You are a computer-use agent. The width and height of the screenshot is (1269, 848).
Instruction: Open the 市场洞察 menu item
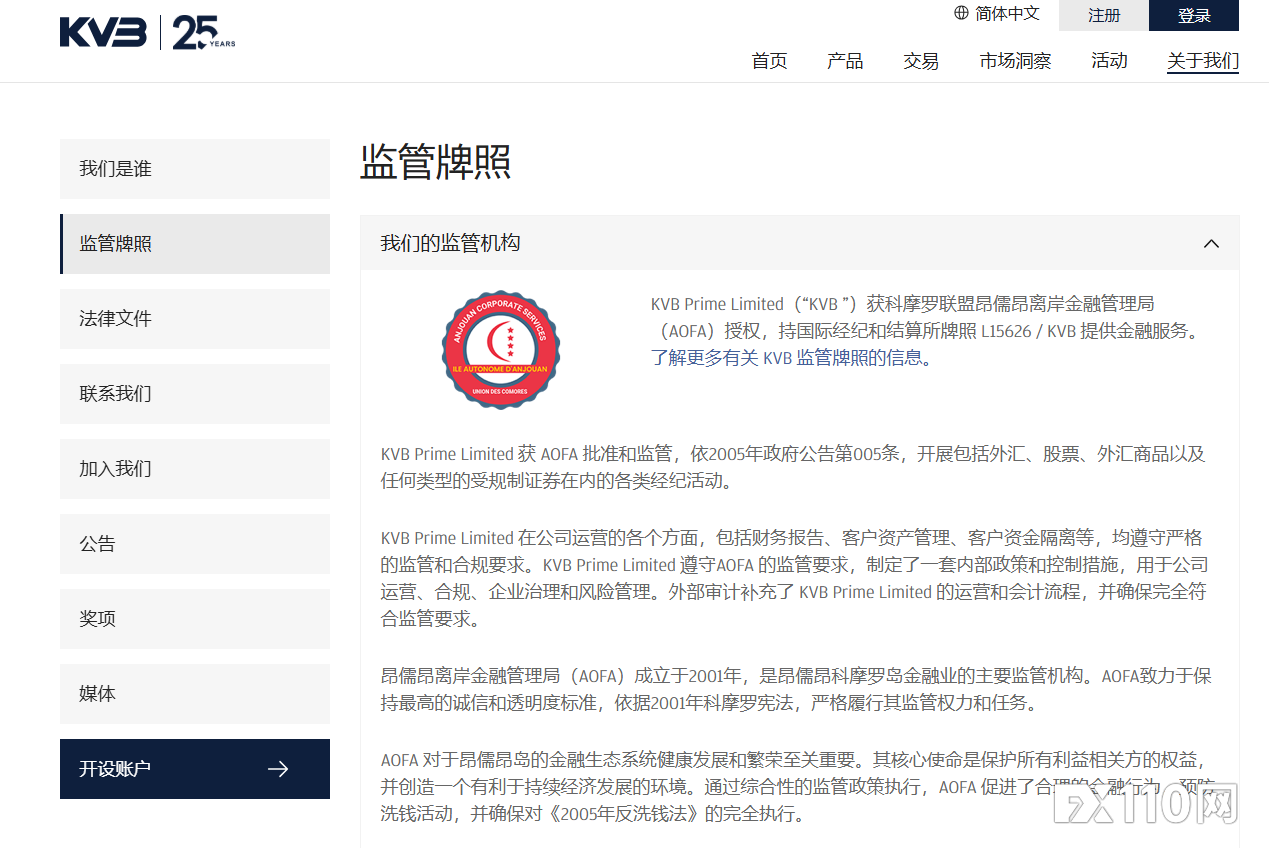pyautogui.click(x=1014, y=61)
